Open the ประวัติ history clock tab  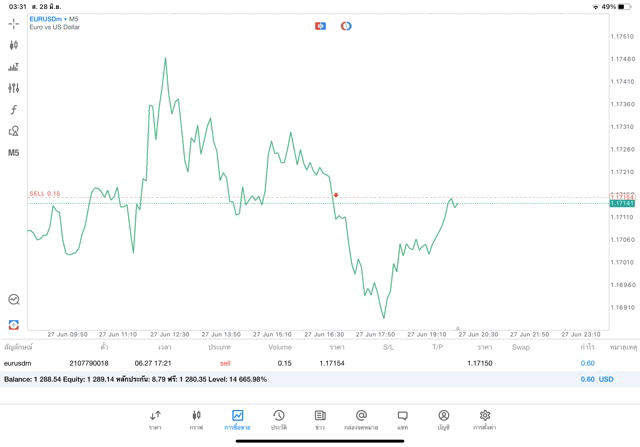click(278, 419)
